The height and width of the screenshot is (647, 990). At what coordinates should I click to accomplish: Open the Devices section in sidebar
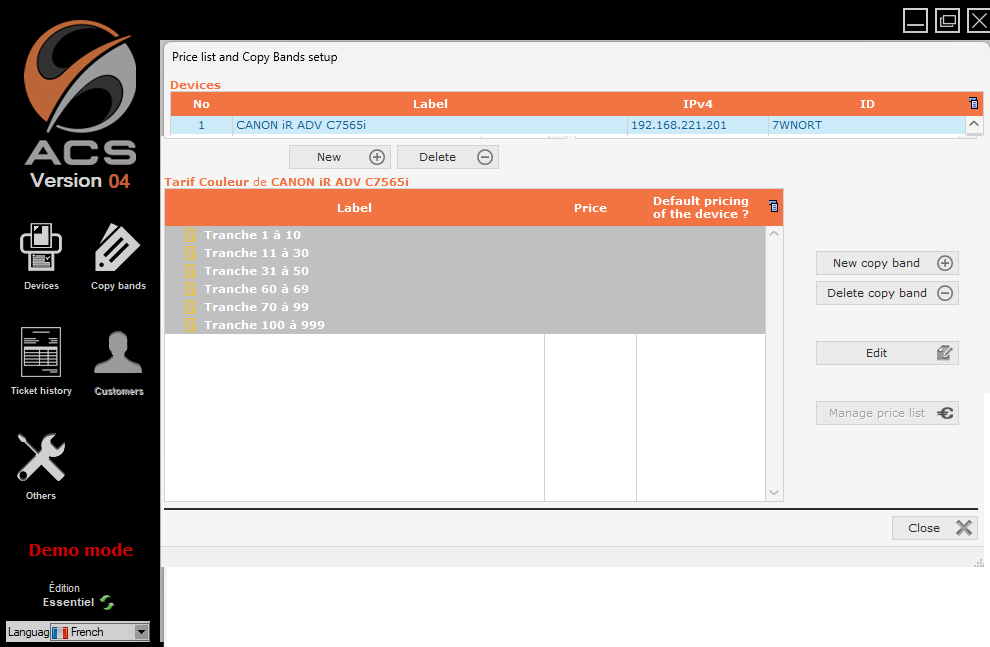(x=41, y=256)
